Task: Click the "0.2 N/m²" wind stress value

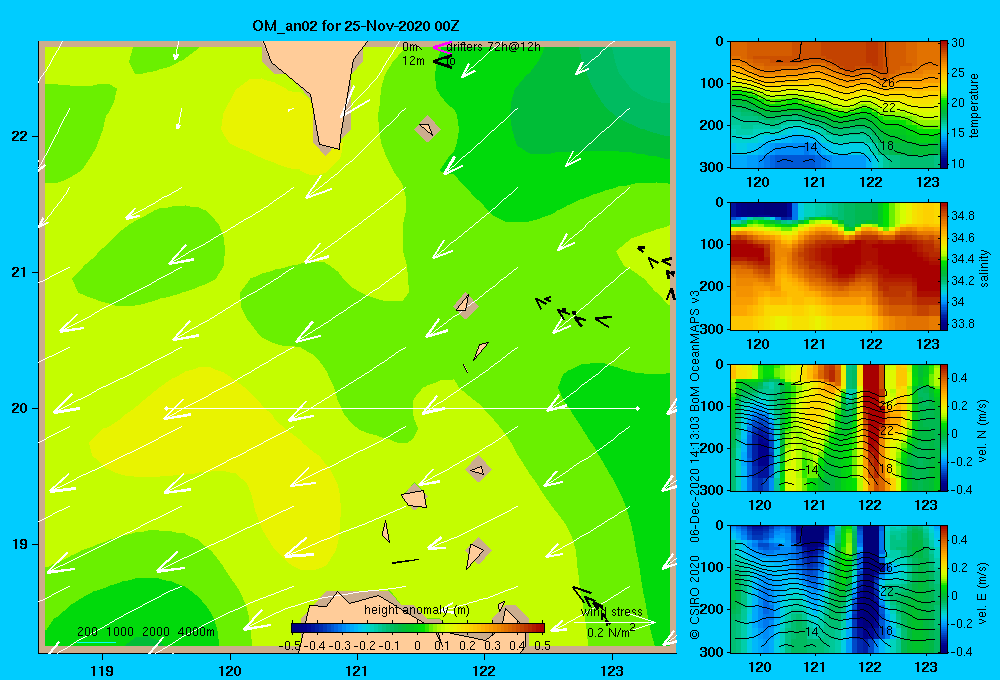Action: (x=611, y=632)
